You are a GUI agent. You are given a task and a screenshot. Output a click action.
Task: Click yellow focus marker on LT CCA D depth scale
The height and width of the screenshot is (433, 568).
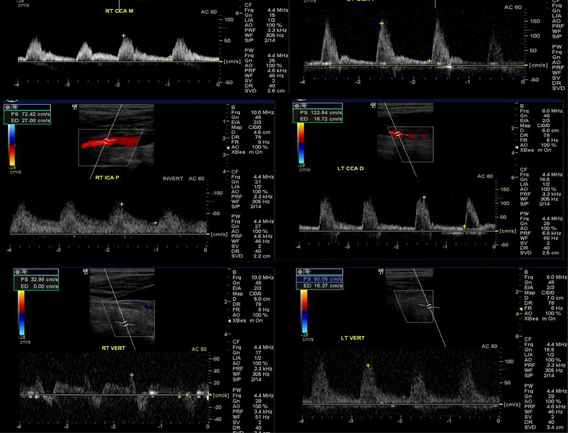pyautogui.click(x=517, y=147)
